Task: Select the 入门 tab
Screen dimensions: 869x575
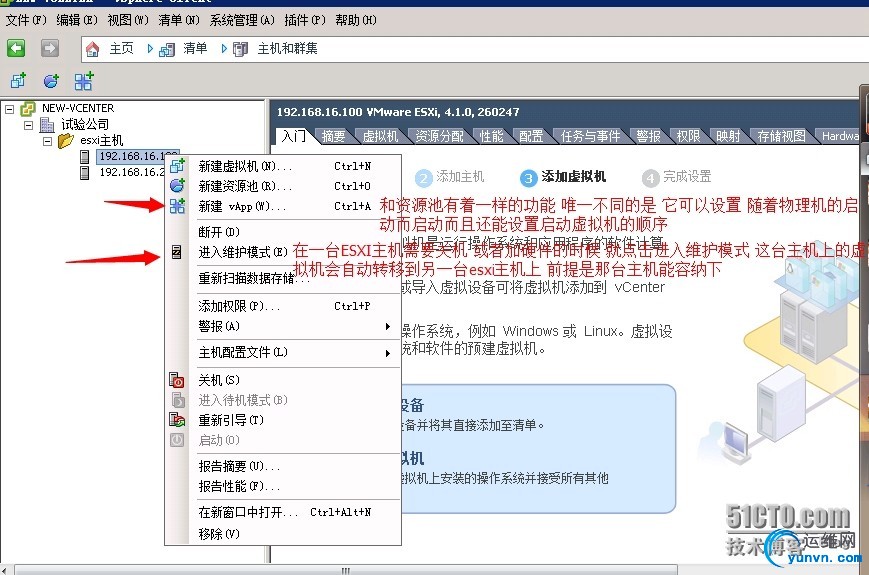Action: pyautogui.click(x=293, y=136)
